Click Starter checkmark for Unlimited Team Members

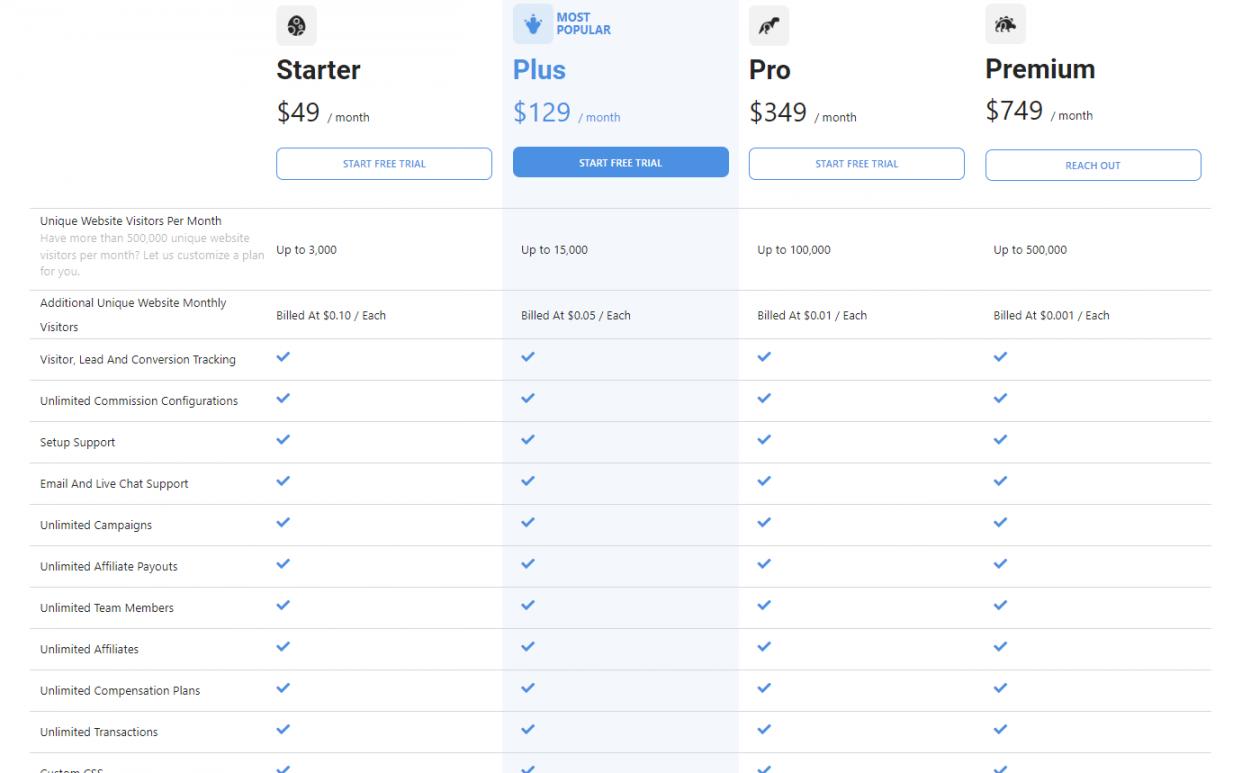[x=283, y=605]
